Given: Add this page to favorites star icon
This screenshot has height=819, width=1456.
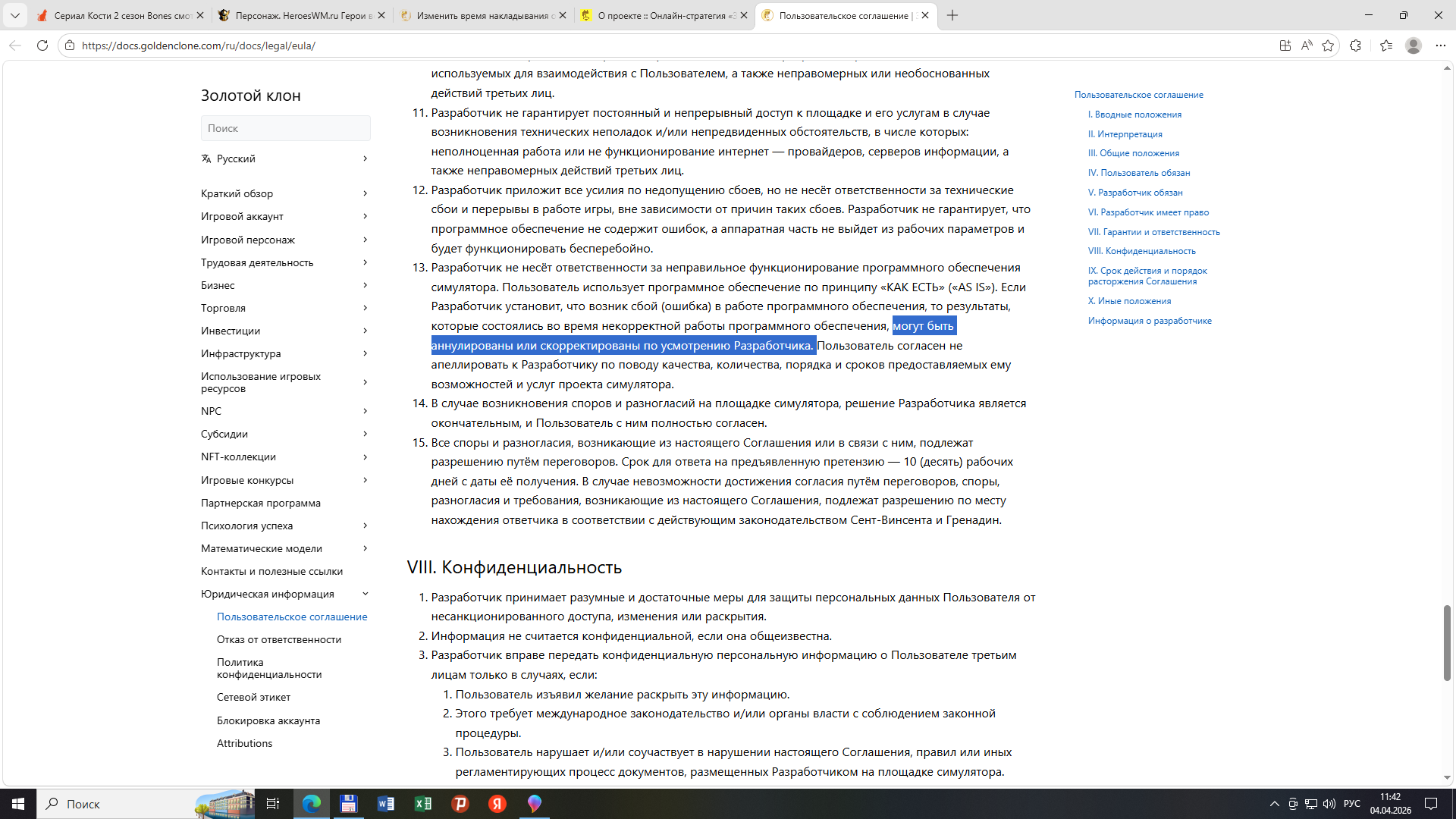Looking at the screenshot, I should (x=1327, y=45).
